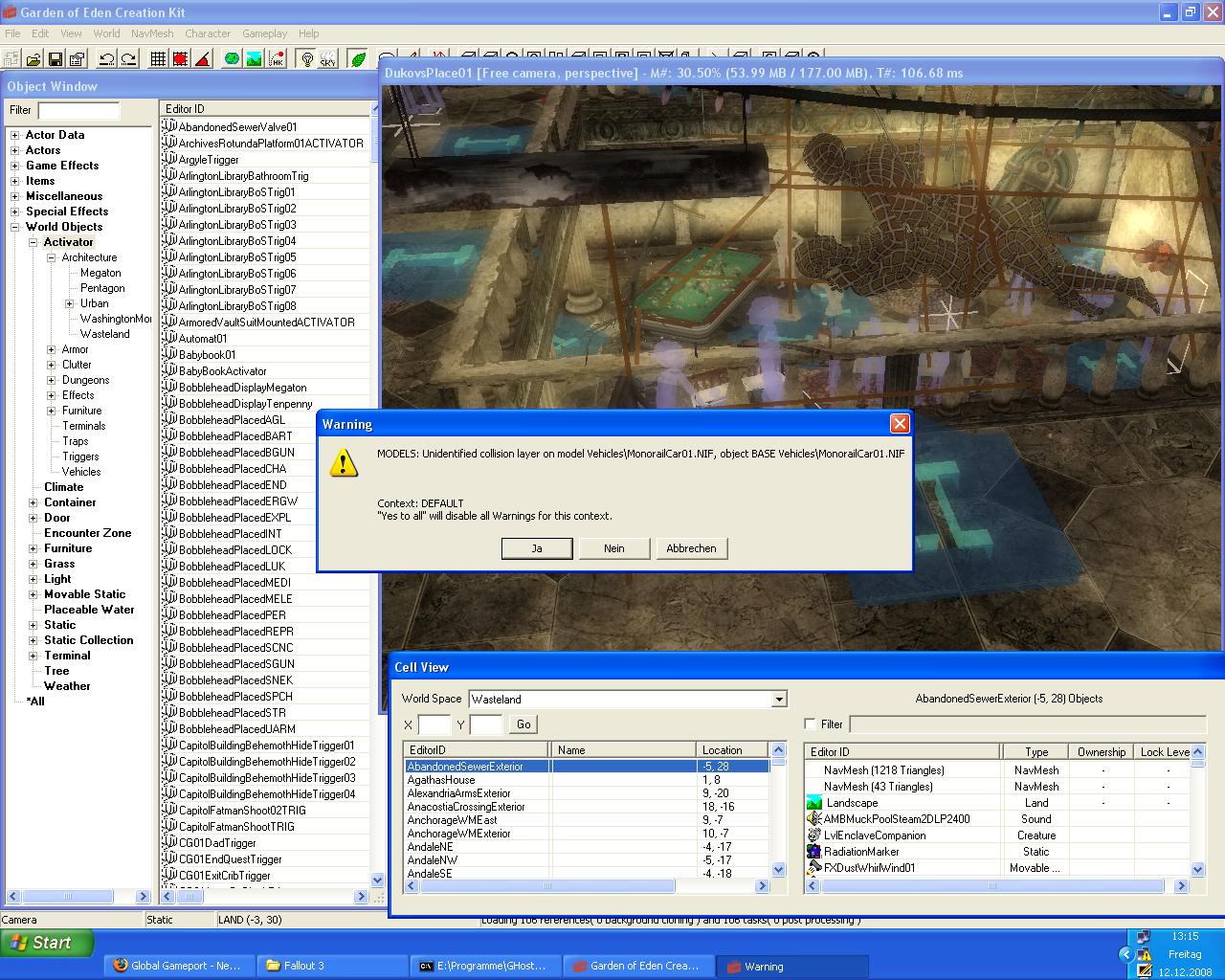Switch to Fallout 3 taskbar button
1225x980 pixels.
tap(332, 966)
